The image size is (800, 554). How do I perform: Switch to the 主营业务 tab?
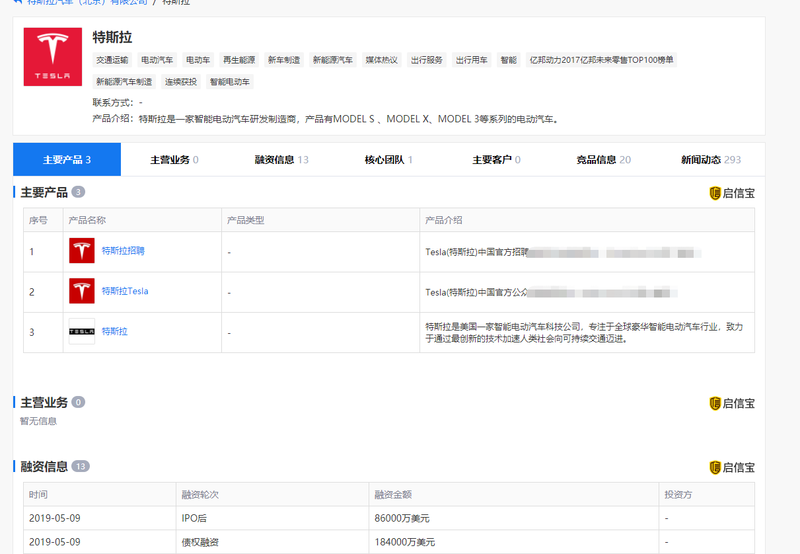point(174,160)
